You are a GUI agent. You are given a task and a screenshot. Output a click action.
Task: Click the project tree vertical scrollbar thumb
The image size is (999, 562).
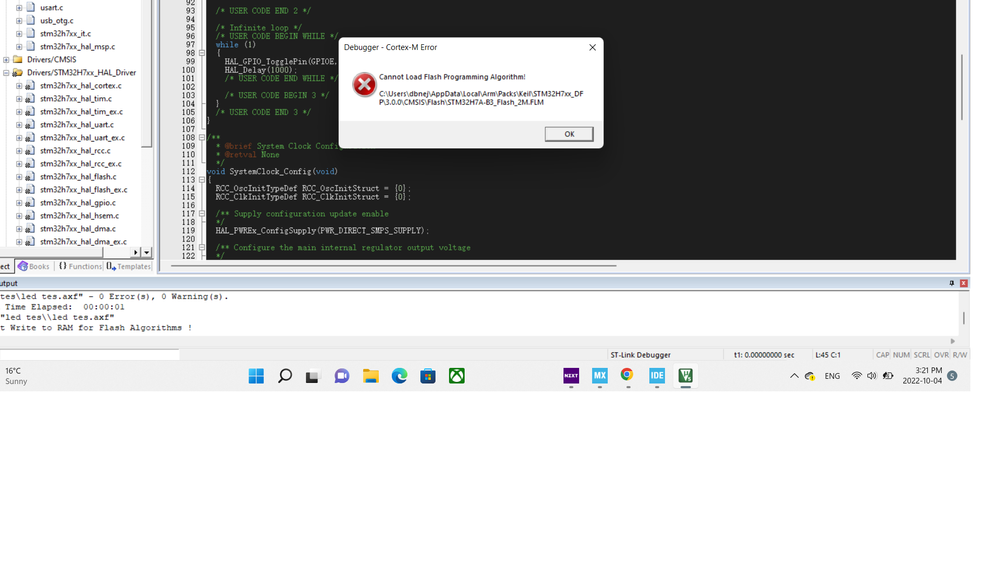tap(147, 73)
